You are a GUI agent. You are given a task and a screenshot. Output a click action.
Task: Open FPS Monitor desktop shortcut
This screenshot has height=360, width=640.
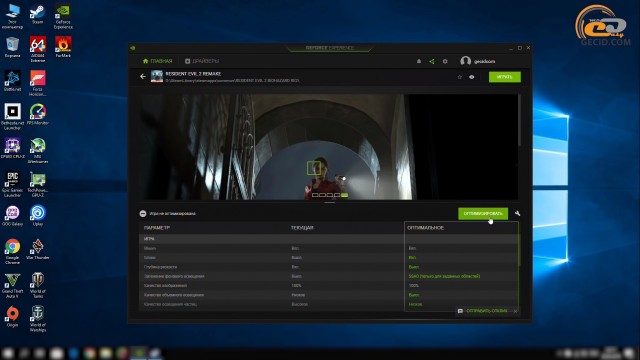(38, 114)
